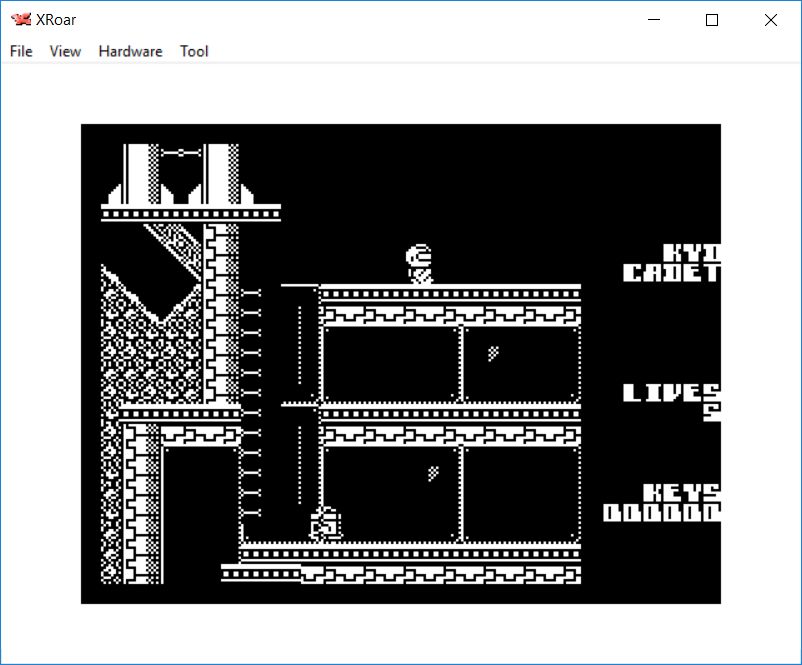The height and width of the screenshot is (665, 802).
Task: Click the 000000 keys counter
Action: [661, 513]
